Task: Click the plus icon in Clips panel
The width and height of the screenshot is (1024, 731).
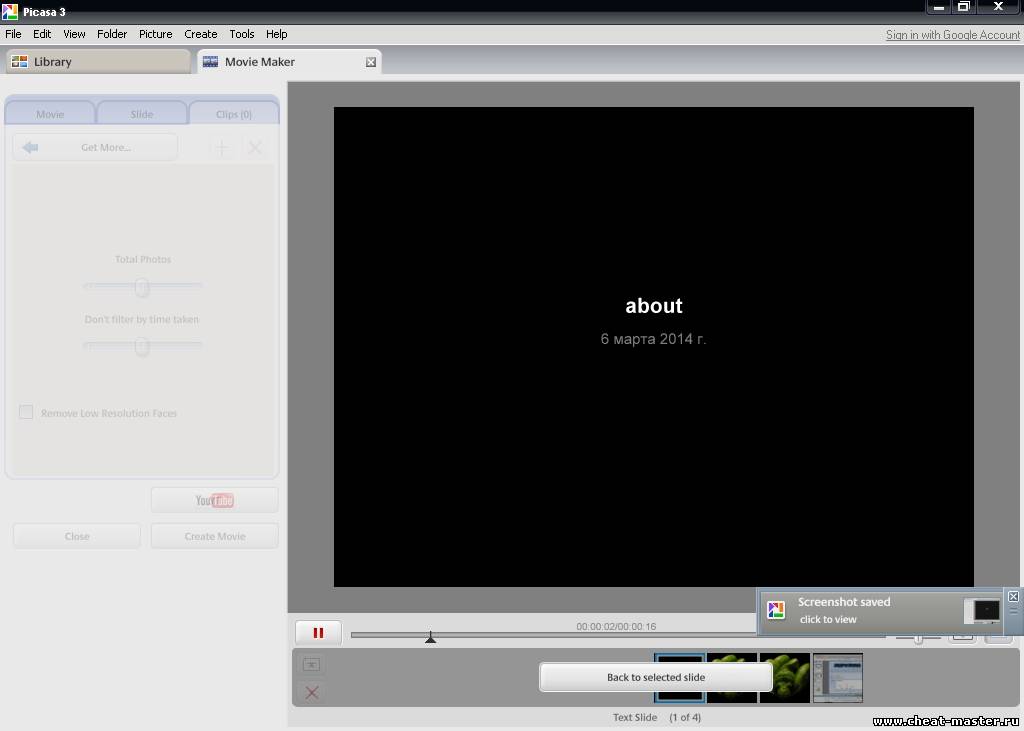Action: tap(221, 148)
